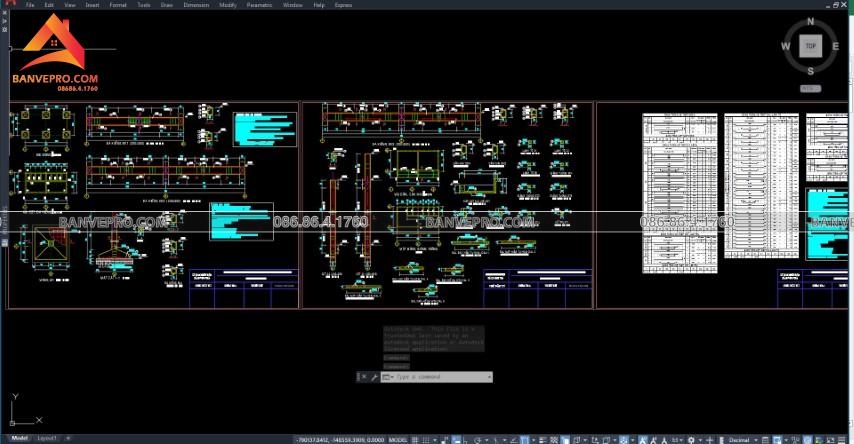Open the Dimension menu

(x=196, y=5)
